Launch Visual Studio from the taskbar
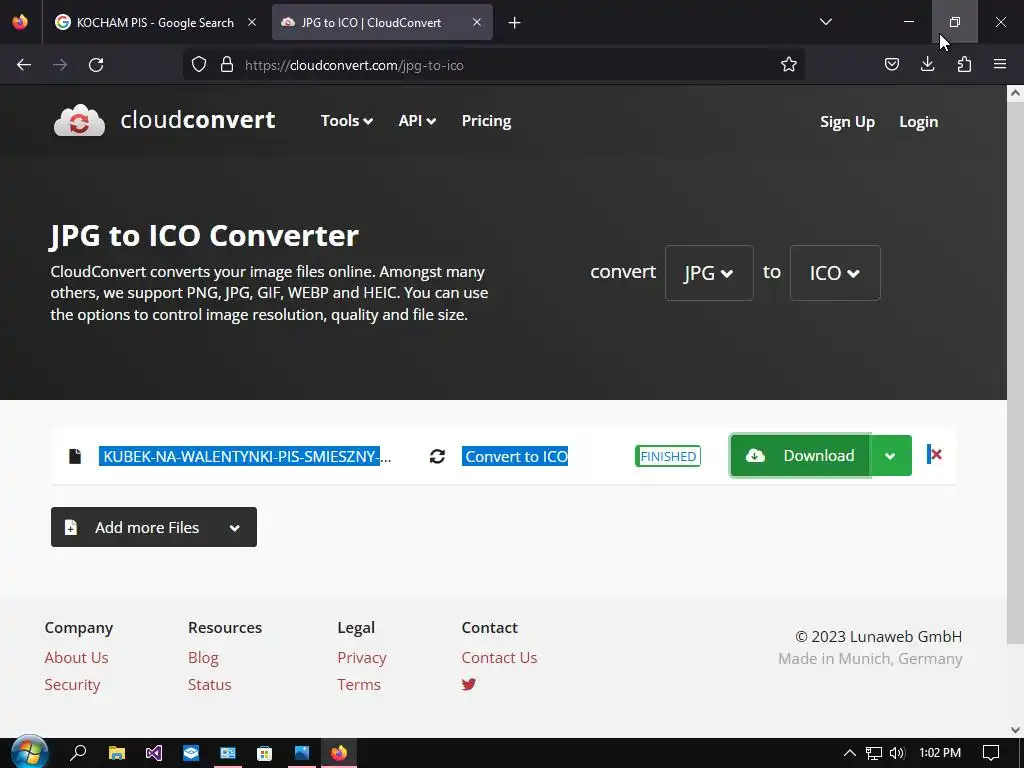This screenshot has height=768, width=1024. (x=153, y=752)
